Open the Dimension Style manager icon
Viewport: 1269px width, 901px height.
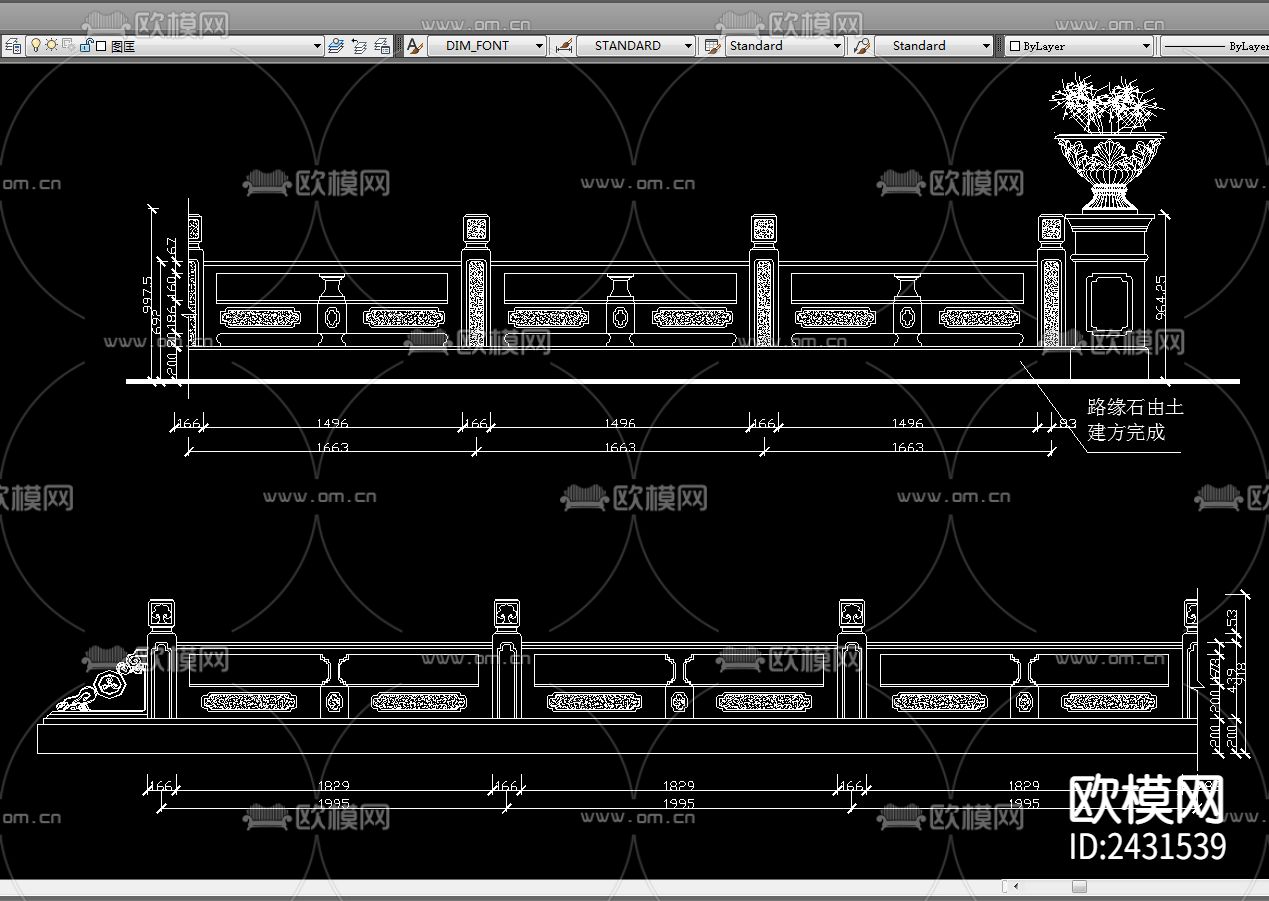[565, 46]
